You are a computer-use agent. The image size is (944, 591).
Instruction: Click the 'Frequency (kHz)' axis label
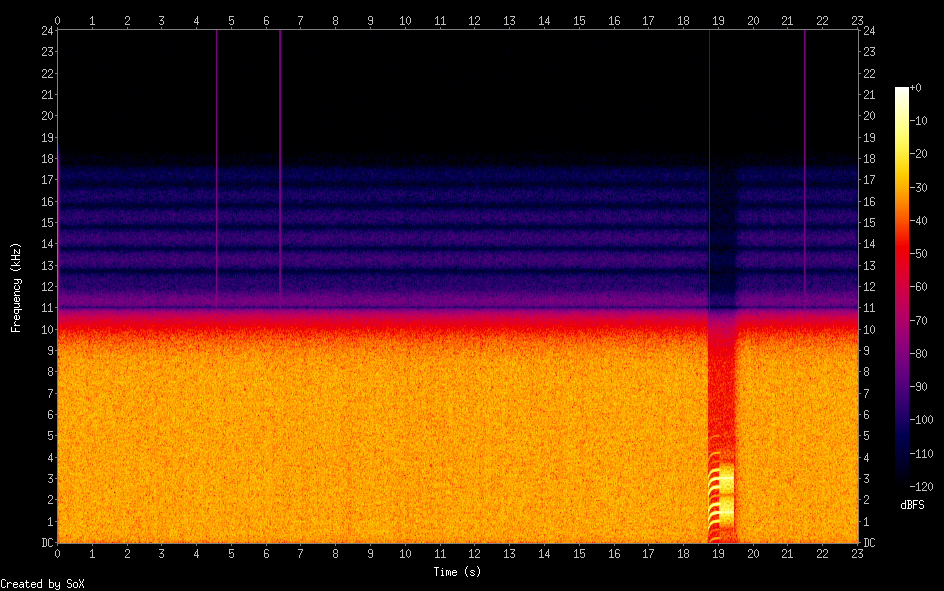(16, 287)
